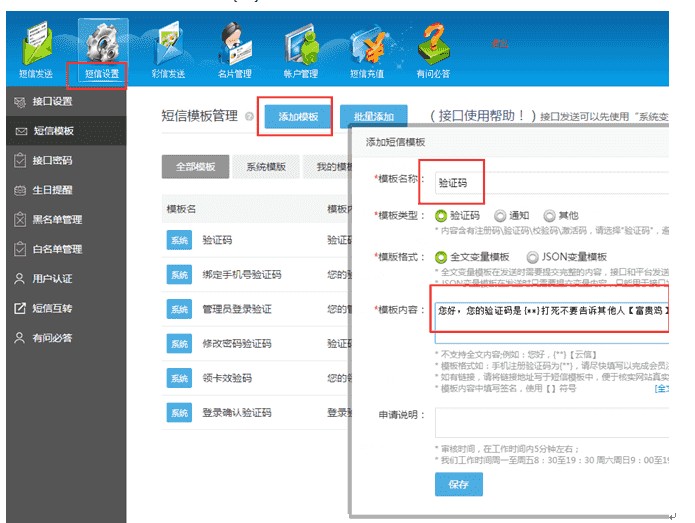This screenshot has width=695, height=523.
Task: Open 接口设置 in sidebar menu
Action: coord(52,101)
